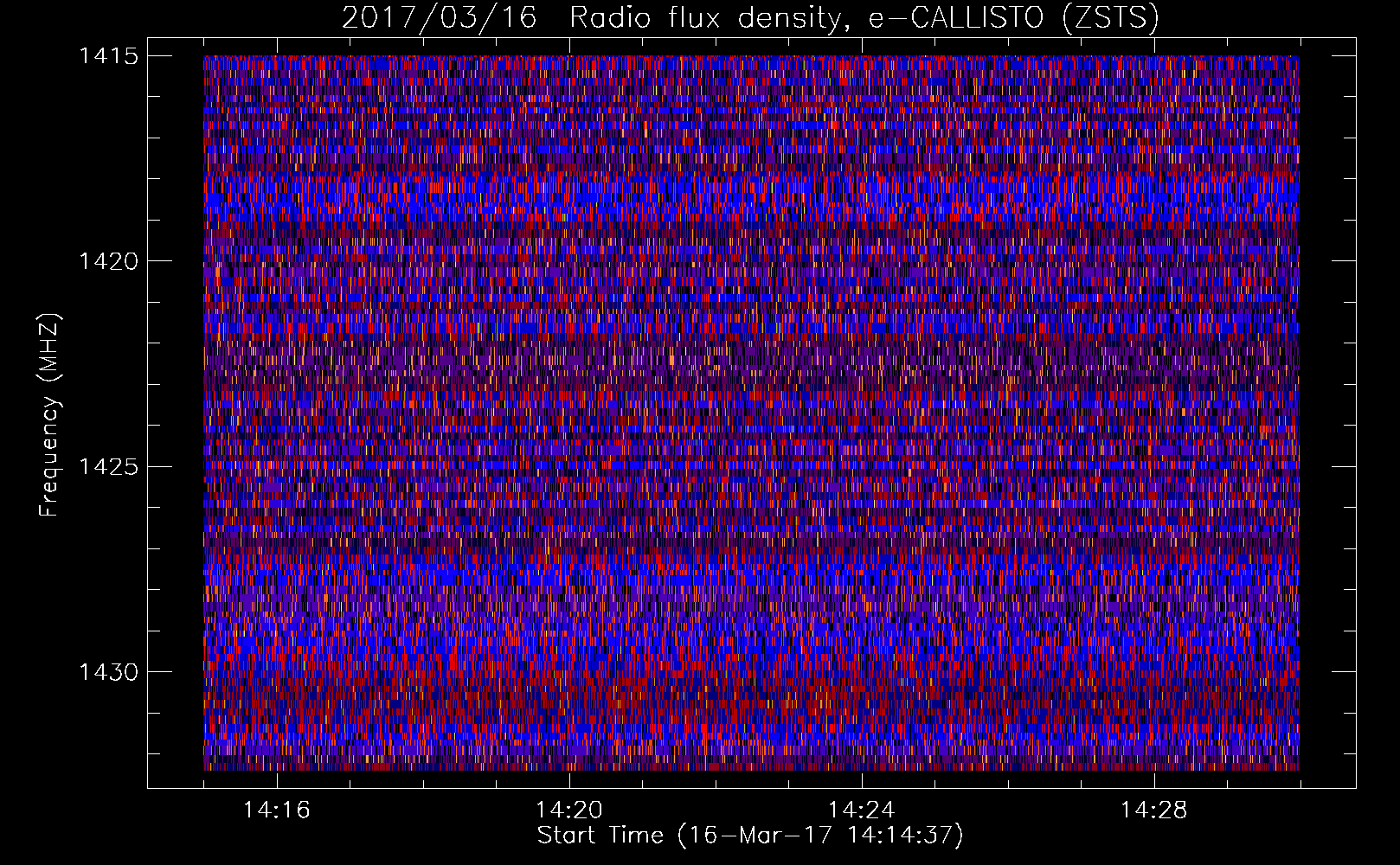Click the frequency axis label 1425
This screenshot has height=865, width=1400.
pos(109,468)
